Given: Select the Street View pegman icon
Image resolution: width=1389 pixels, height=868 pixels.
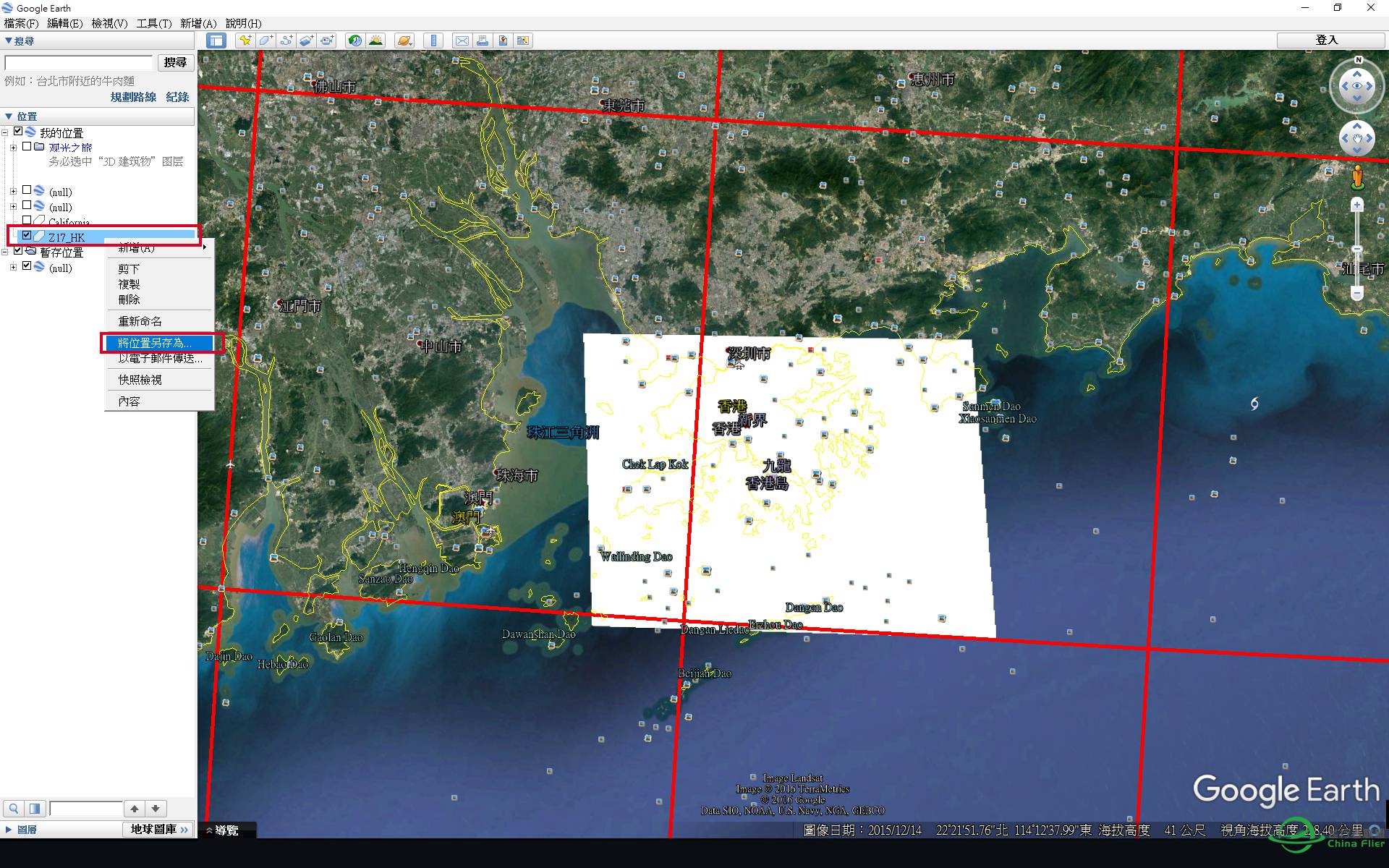Looking at the screenshot, I should (x=1357, y=177).
